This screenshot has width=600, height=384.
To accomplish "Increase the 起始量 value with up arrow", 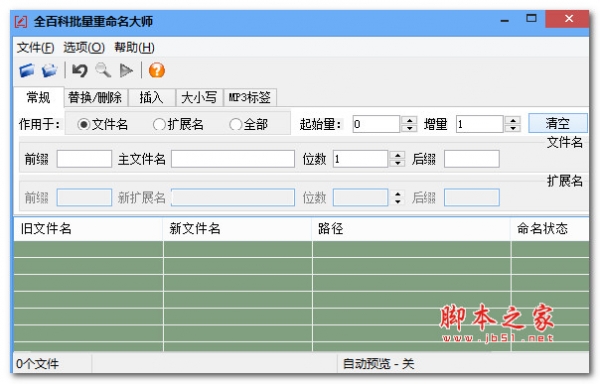I will click(x=409, y=120).
